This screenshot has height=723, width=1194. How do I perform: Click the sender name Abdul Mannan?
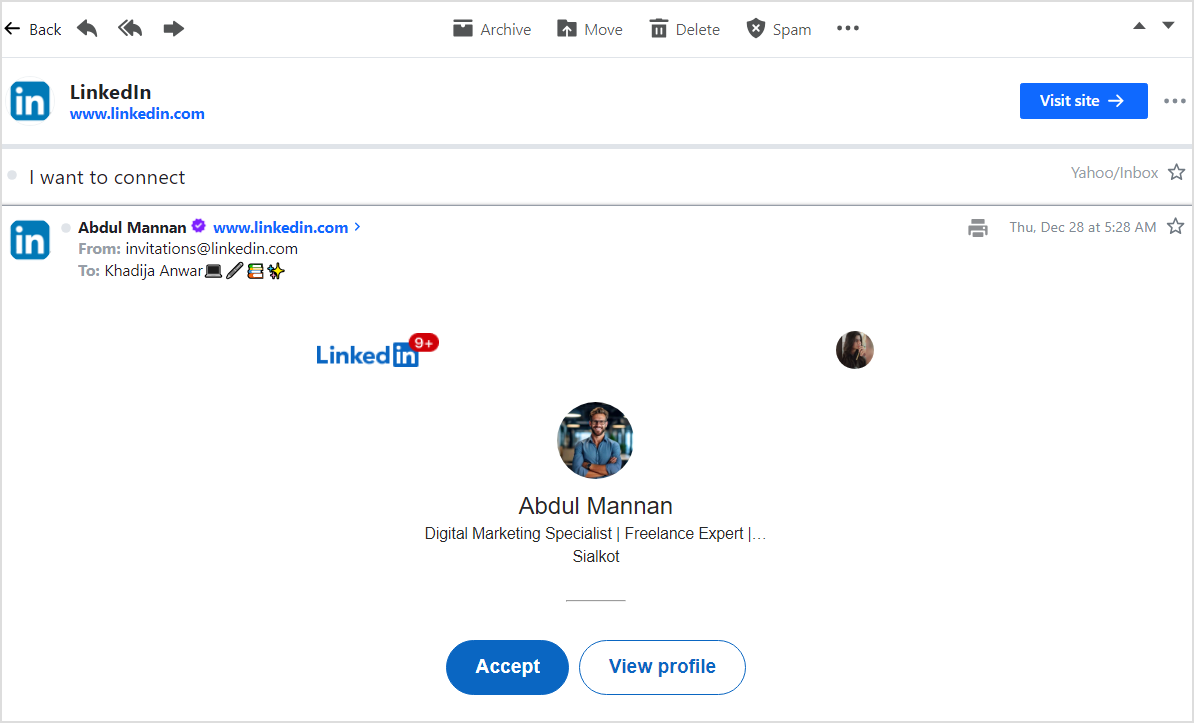coord(132,227)
